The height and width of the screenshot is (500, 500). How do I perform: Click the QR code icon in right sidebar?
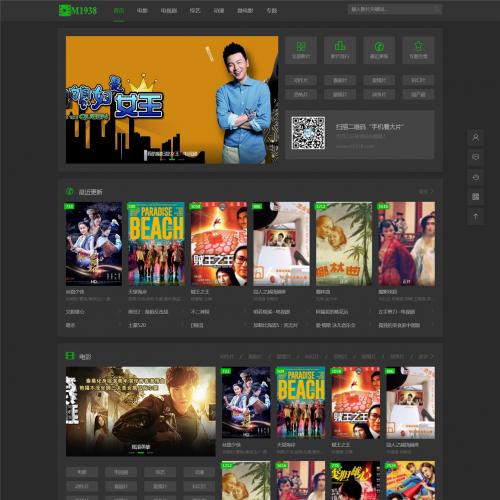coord(476,197)
